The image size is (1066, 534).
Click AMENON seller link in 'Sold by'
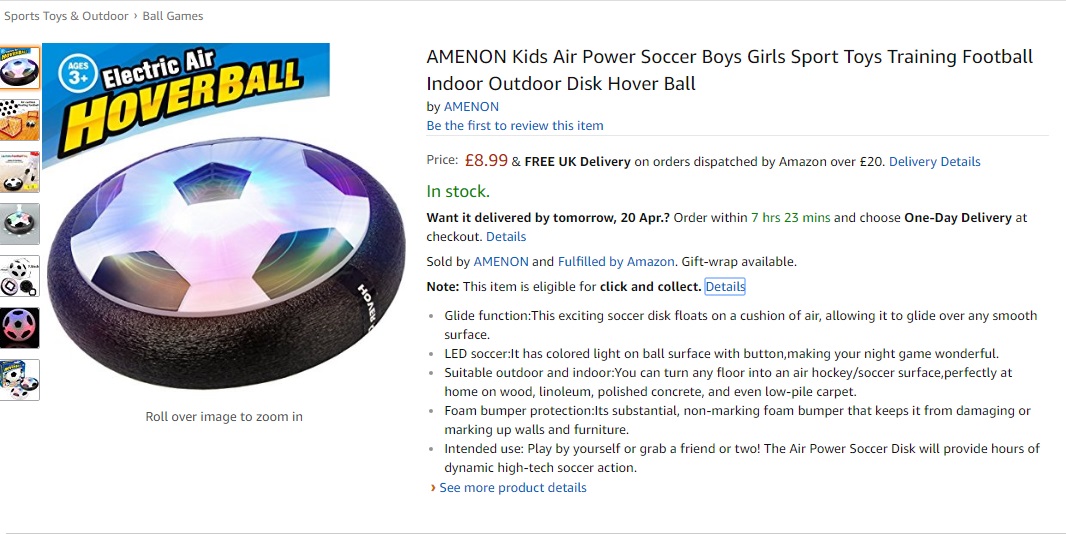[x=500, y=262]
